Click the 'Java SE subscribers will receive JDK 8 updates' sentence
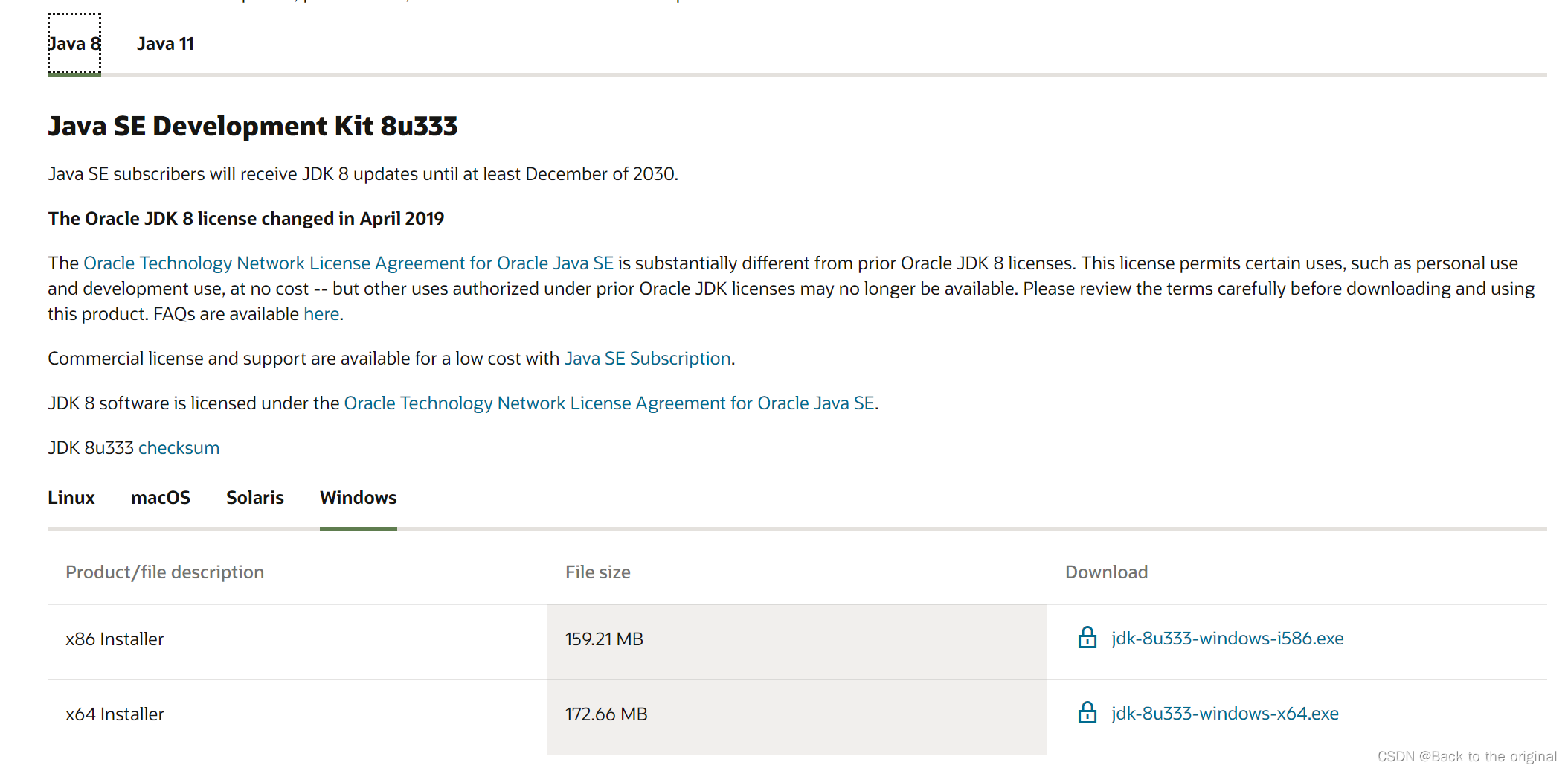The height and width of the screenshot is (771, 1568). [x=363, y=174]
